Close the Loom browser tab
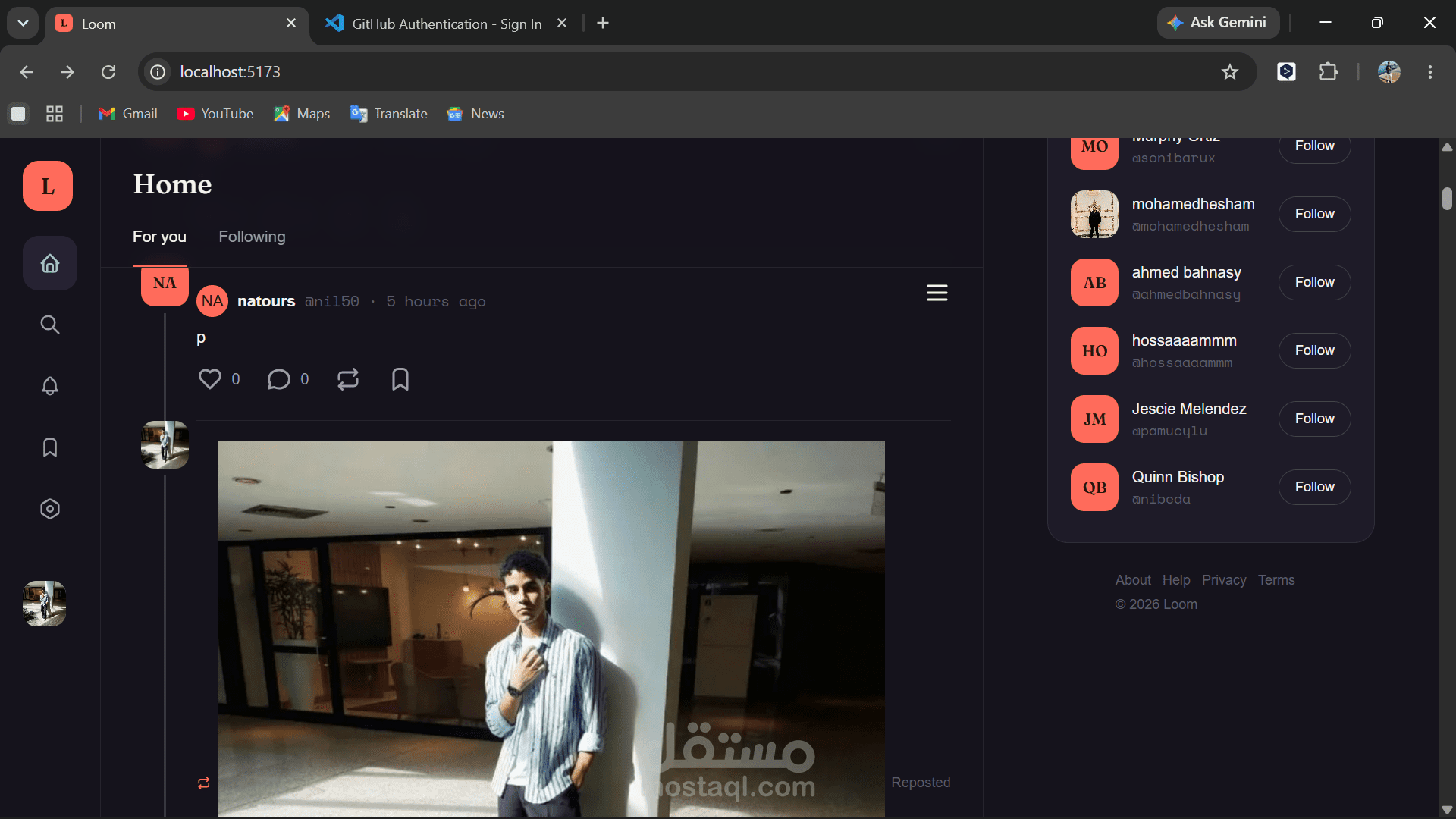The height and width of the screenshot is (819, 1456). click(291, 24)
